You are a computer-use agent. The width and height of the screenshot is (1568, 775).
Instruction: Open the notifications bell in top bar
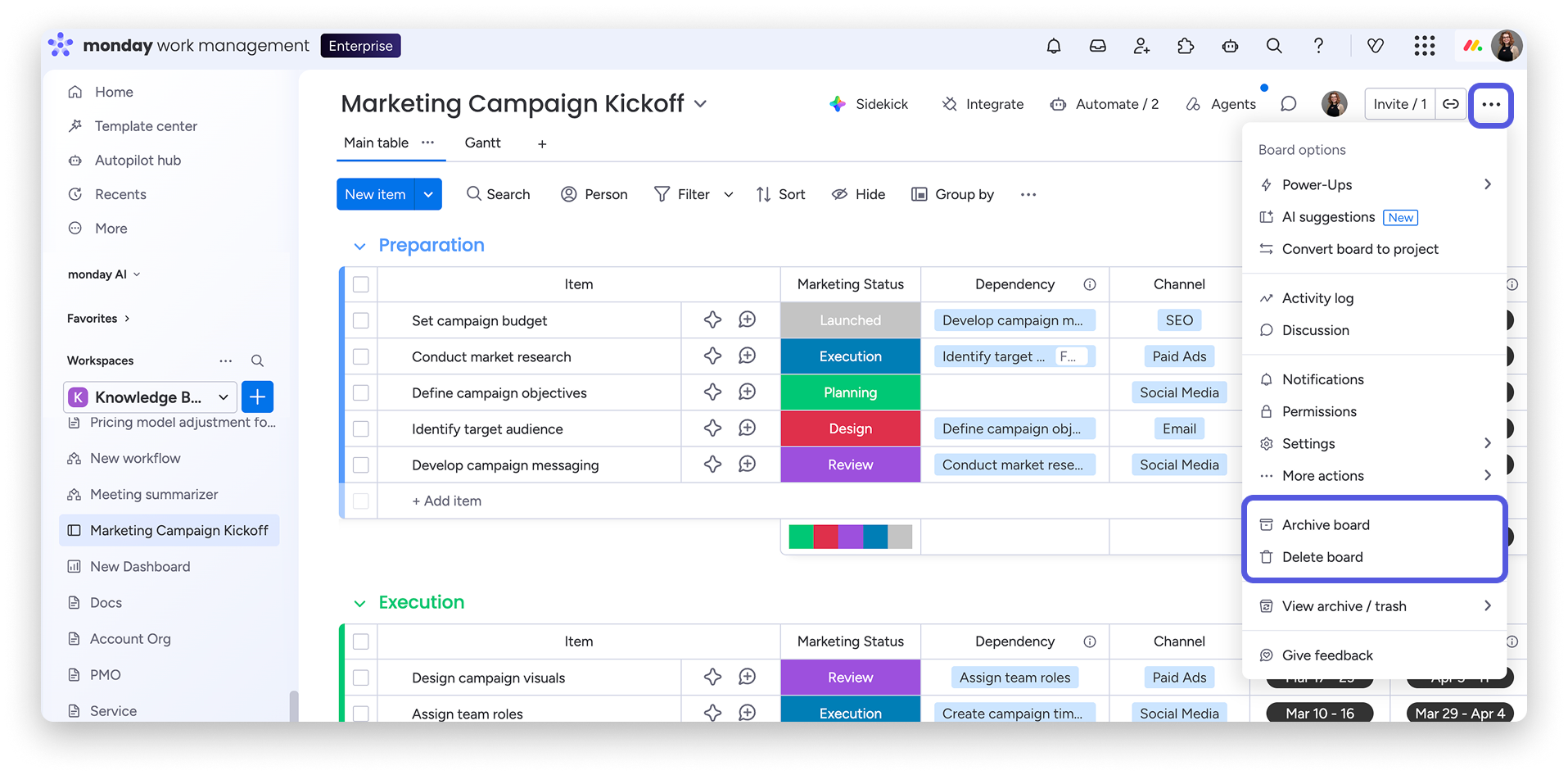[x=1054, y=46]
